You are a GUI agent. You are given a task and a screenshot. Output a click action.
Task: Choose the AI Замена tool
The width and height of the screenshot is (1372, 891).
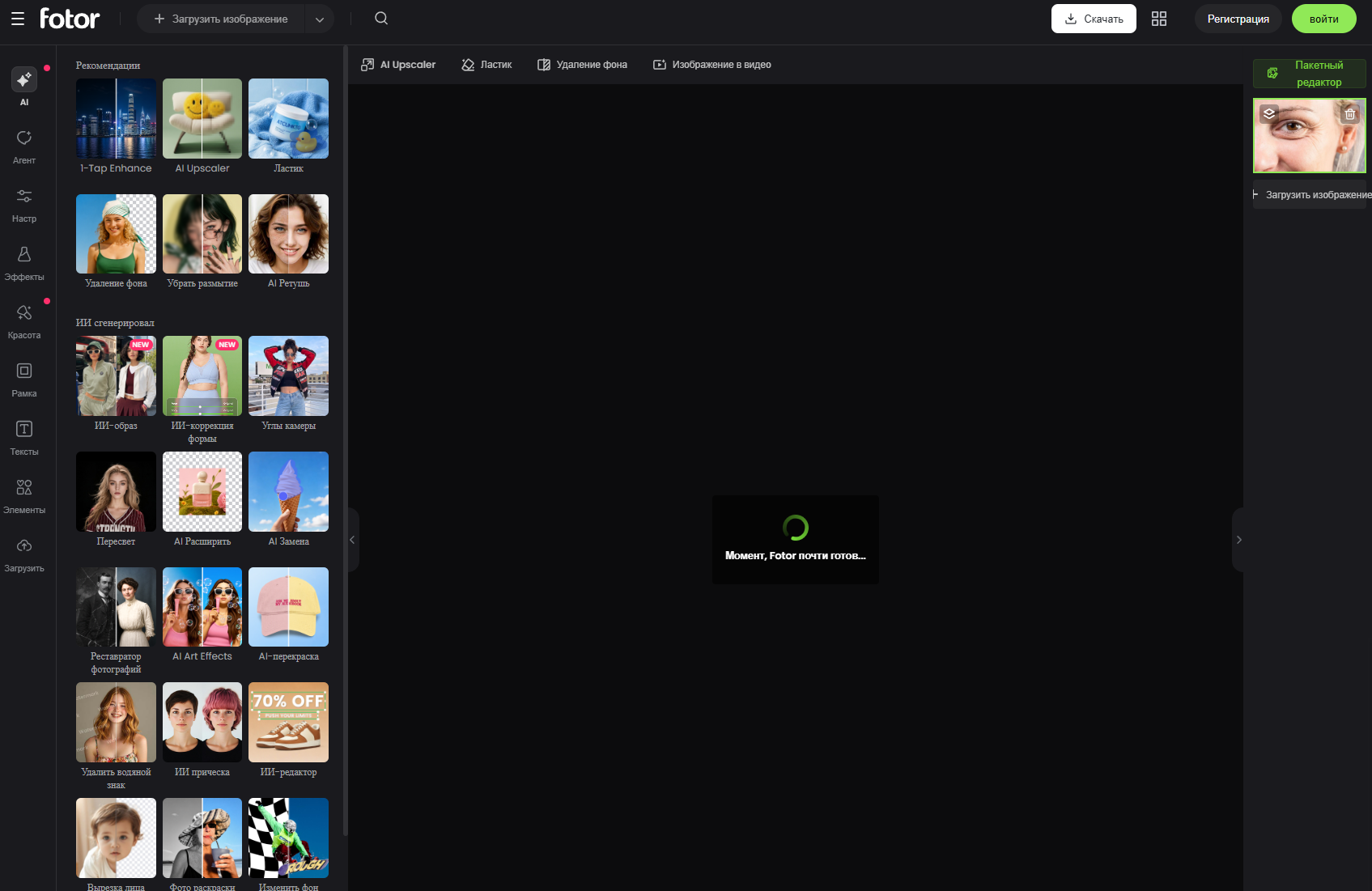click(288, 499)
